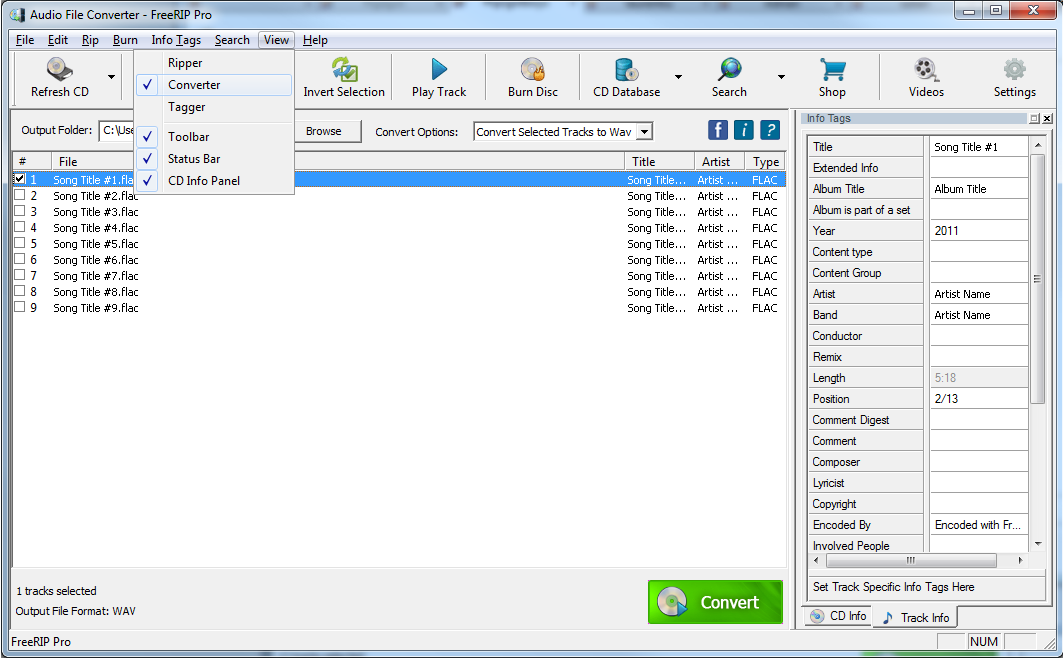Click the Position value field 2/13
This screenshot has height=658, width=1063.
click(978, 398)
